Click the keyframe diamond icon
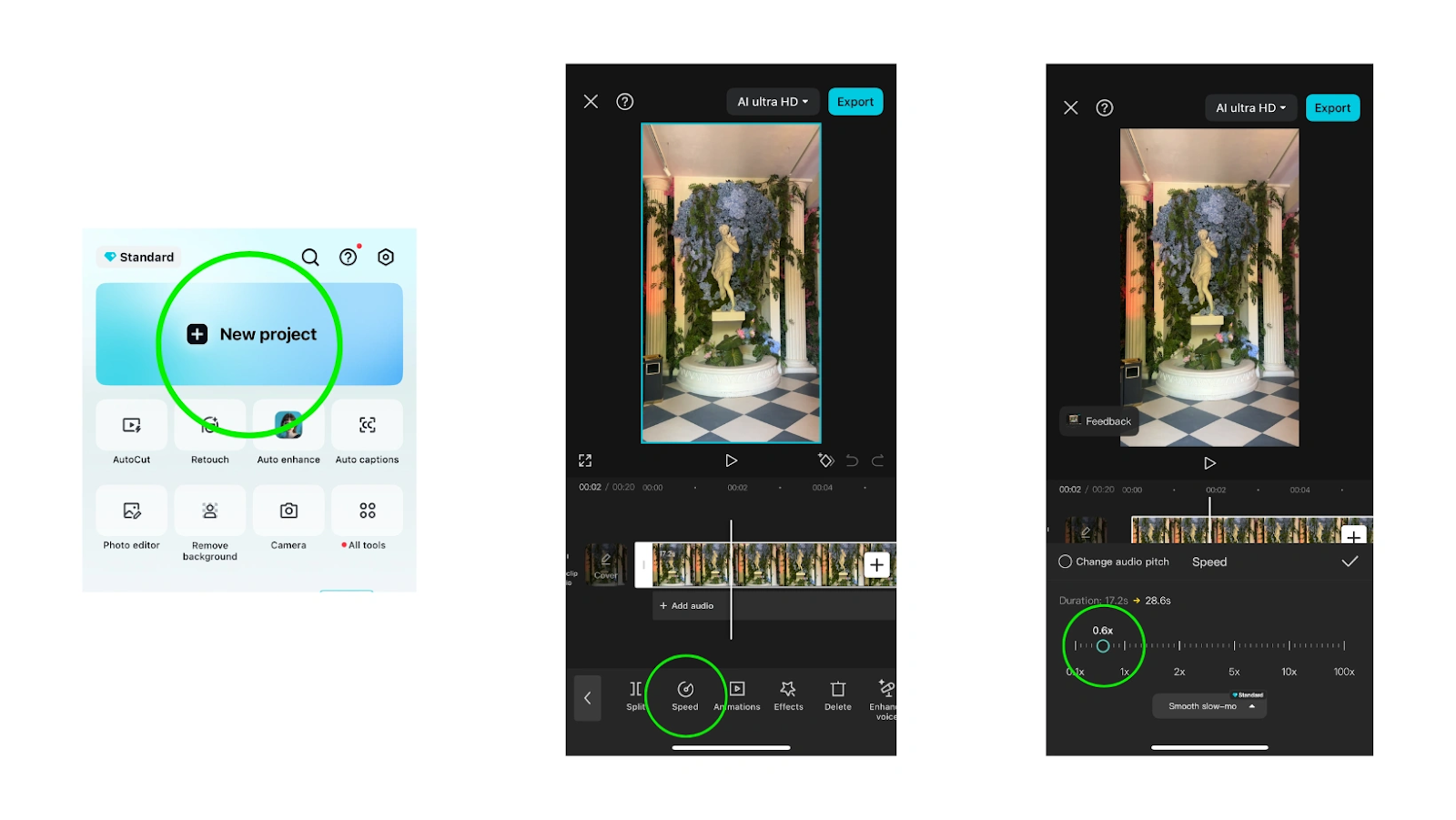1456x820 pixels. coord(825,461)
